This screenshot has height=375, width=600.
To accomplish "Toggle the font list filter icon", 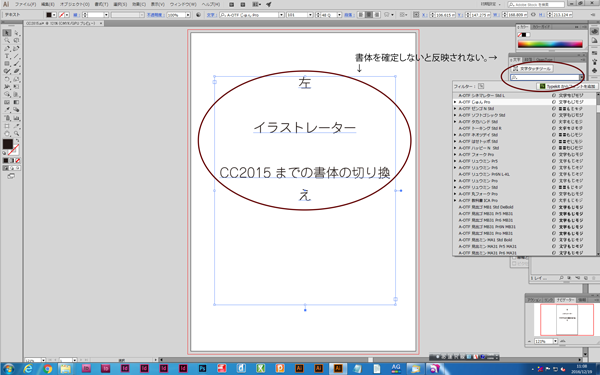I will (481, 86).
